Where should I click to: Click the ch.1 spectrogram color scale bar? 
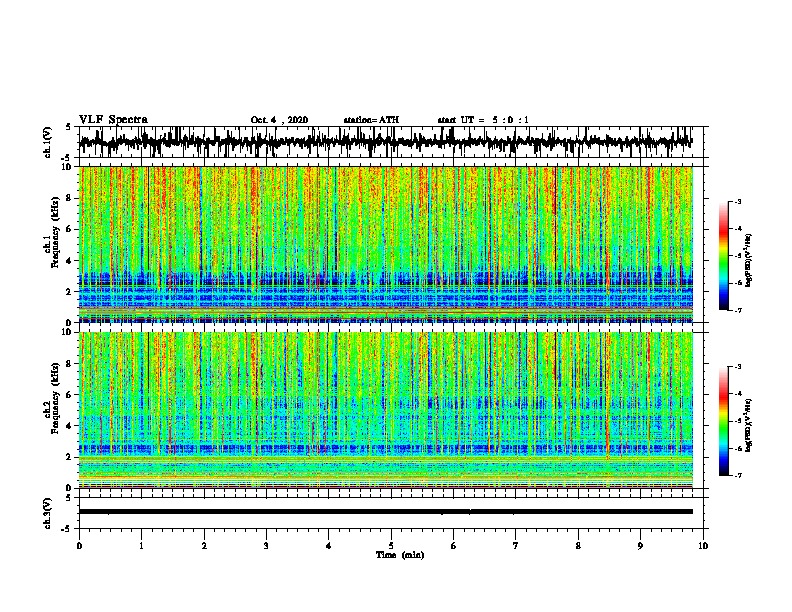[723, 256]
